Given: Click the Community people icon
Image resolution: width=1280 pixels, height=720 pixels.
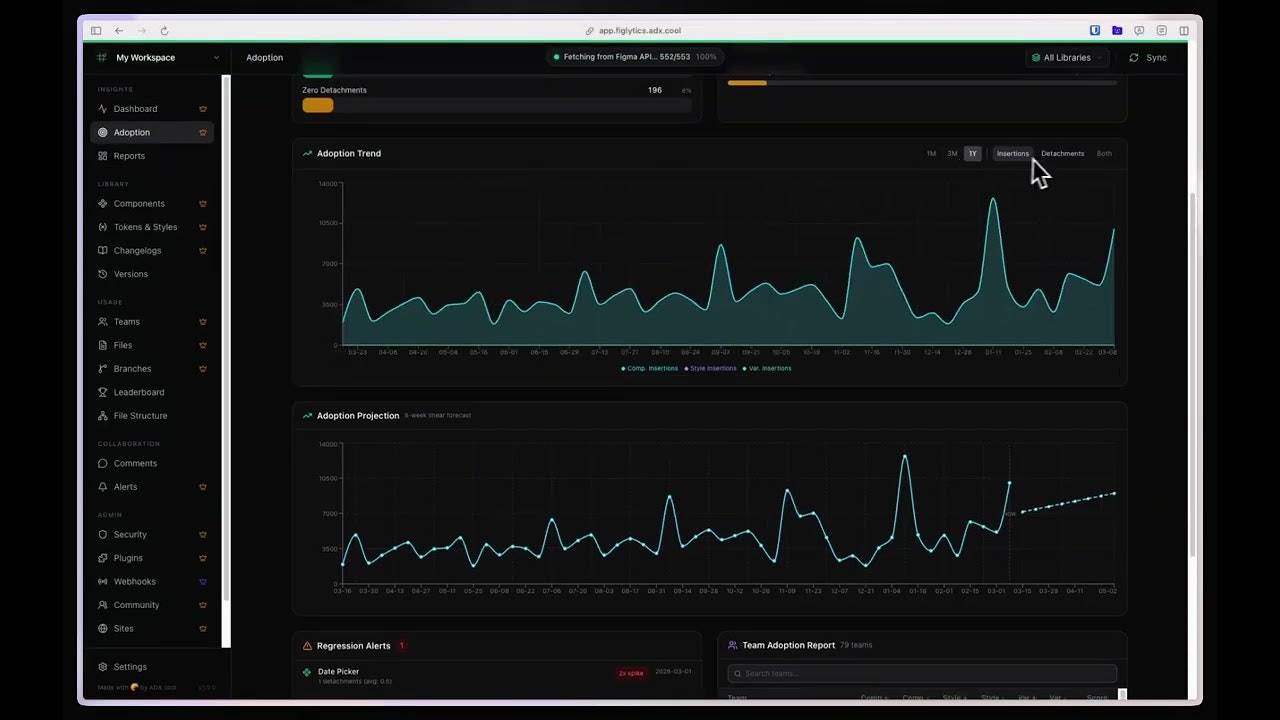Looking at the screenshot, I should tap(103, 605).
